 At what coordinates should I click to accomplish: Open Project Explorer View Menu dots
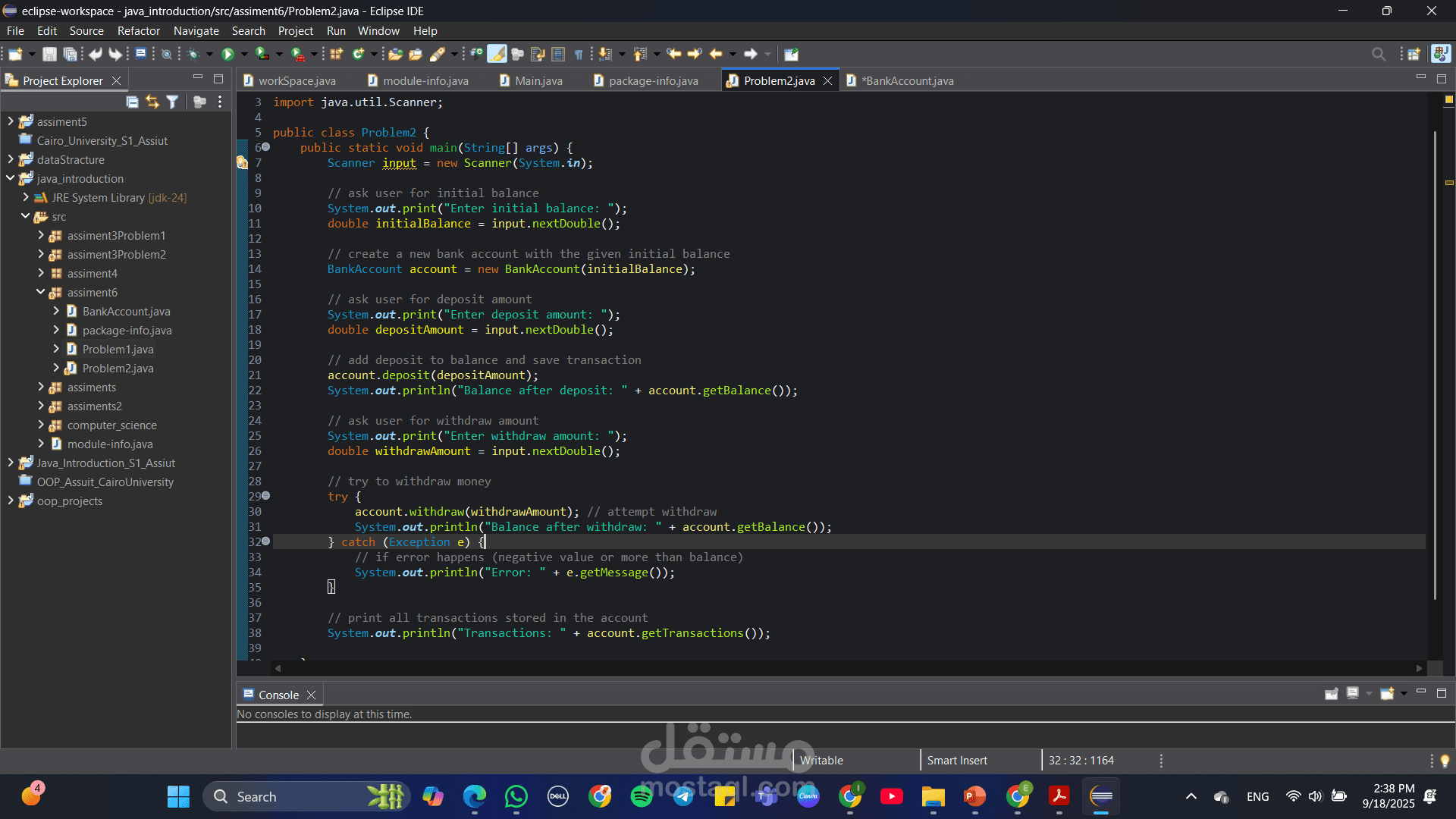[220, 102]
